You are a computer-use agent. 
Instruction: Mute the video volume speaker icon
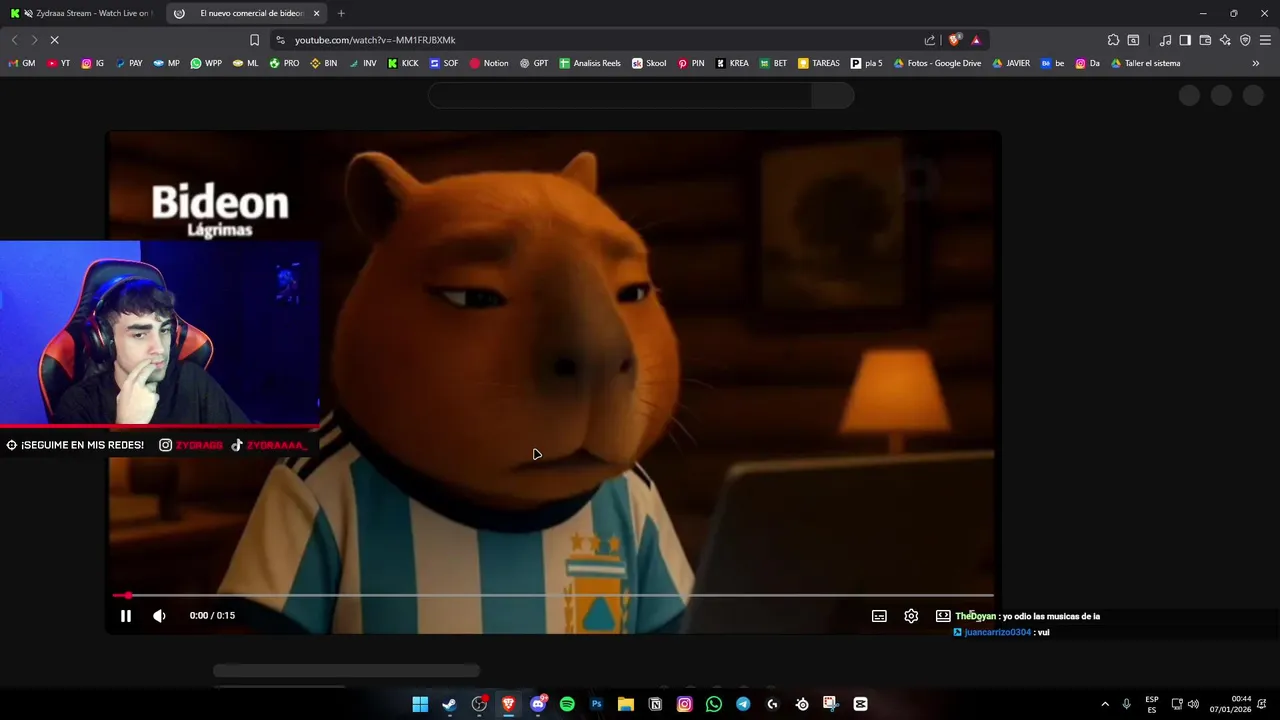[159, 616]
